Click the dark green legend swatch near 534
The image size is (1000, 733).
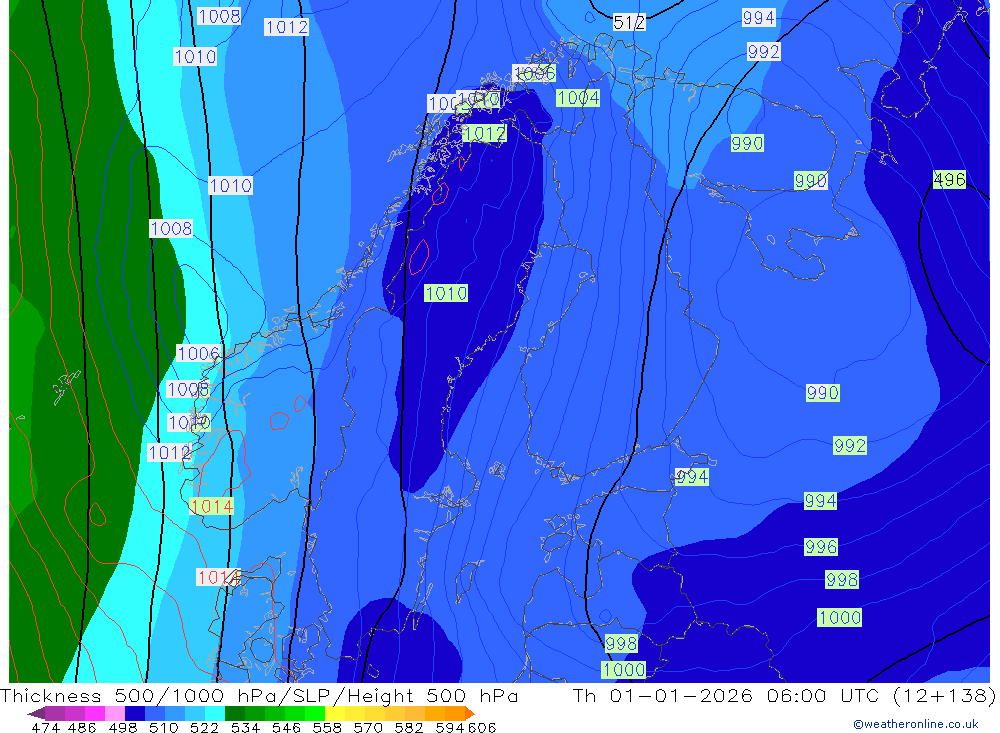[x=235, y=713]
